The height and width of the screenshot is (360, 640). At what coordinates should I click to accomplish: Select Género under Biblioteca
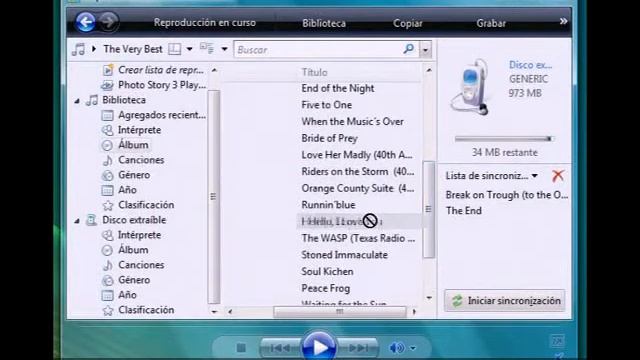point(134,175)
